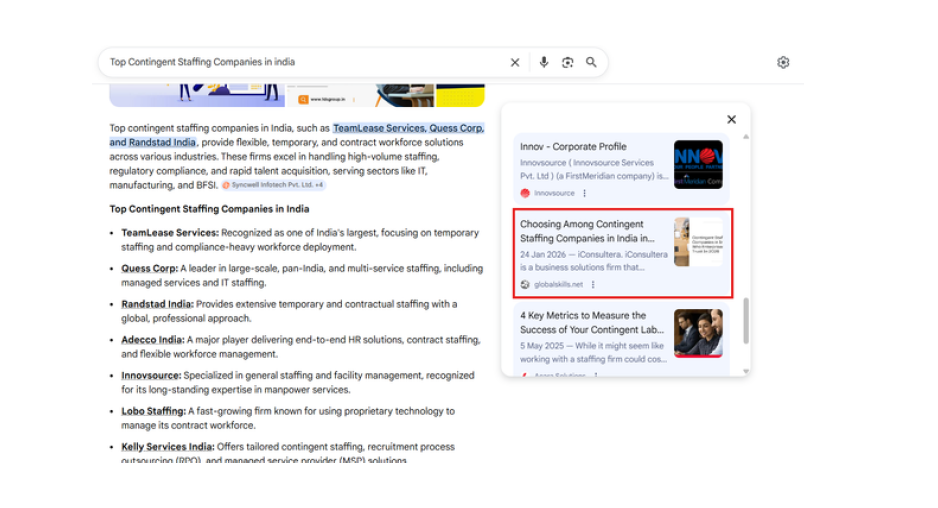938x508 pixels.
Task: Close the sources side panel
Action: pos(731,119)
